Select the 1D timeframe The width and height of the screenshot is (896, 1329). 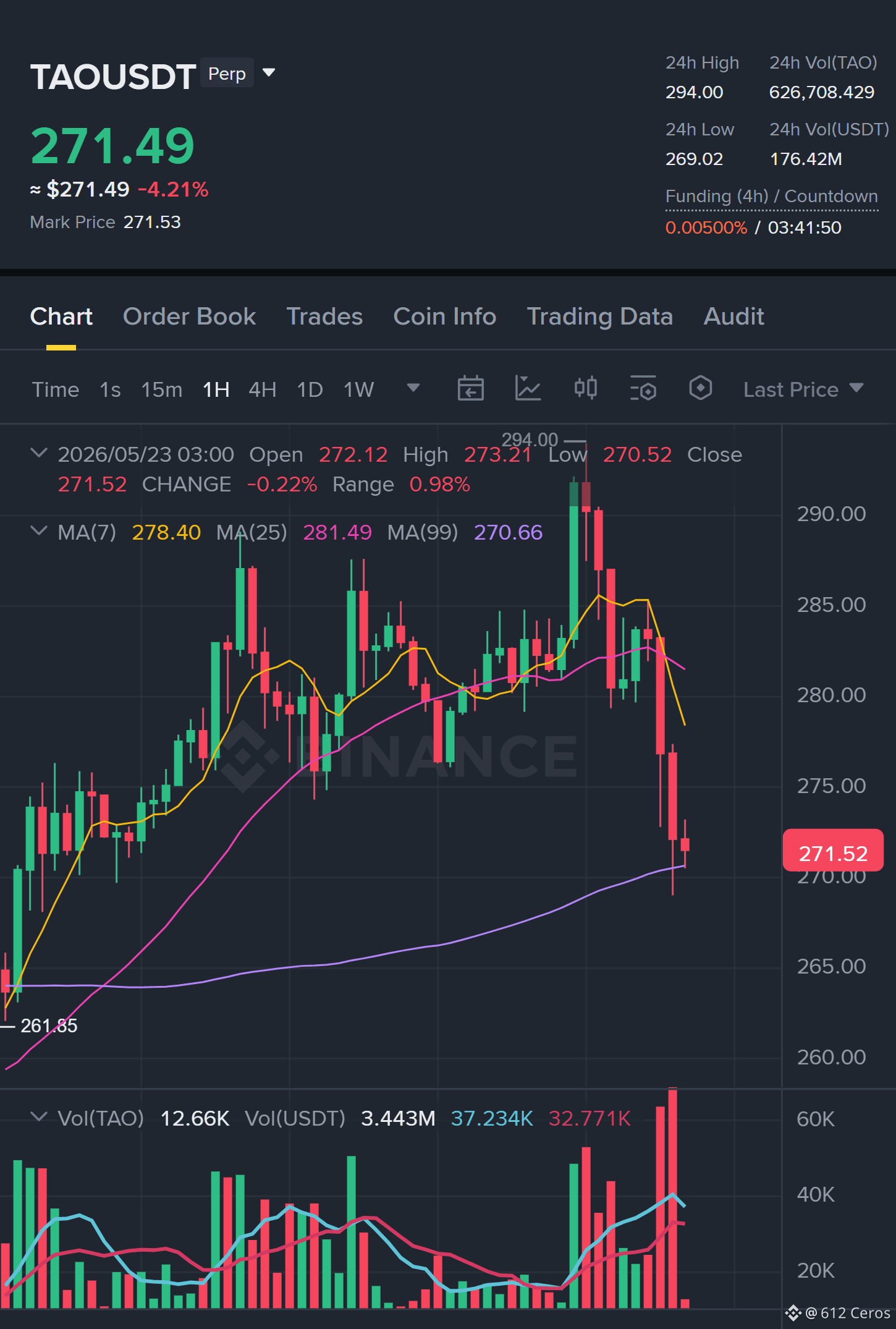(310, 389)
